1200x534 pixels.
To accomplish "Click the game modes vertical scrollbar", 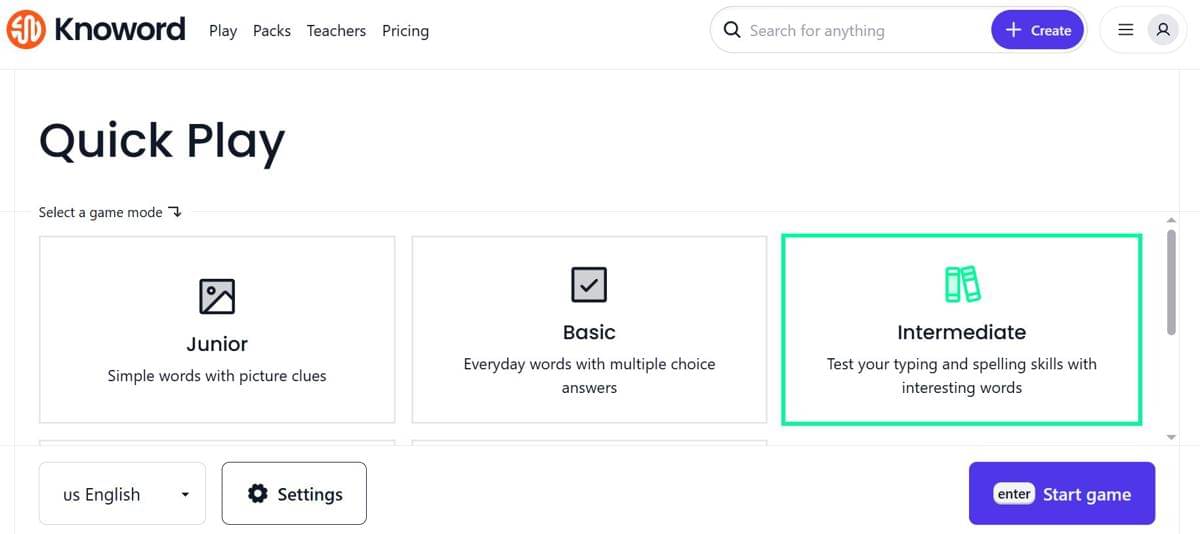I will (1171, 282).
